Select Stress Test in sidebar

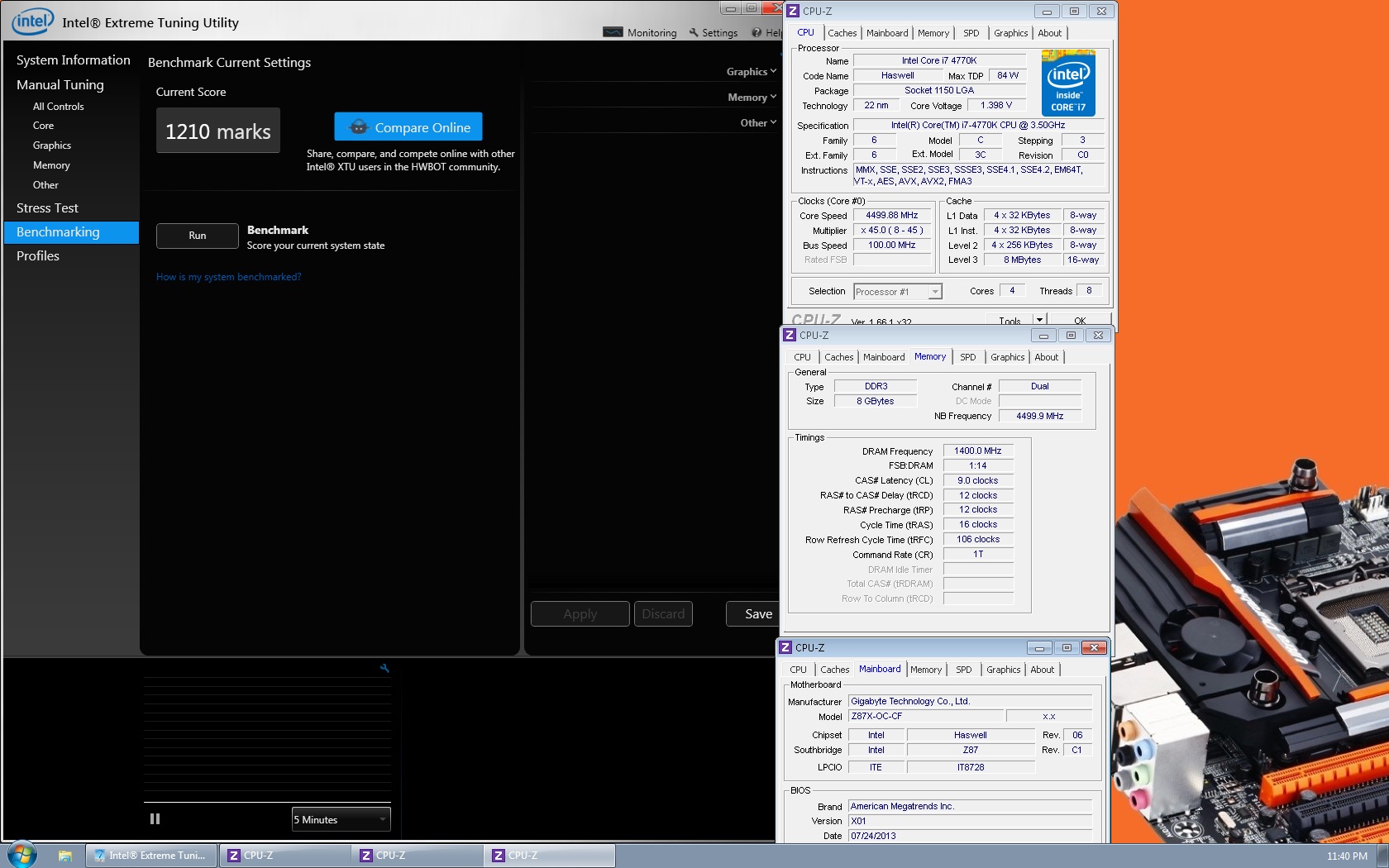point(47,208)
